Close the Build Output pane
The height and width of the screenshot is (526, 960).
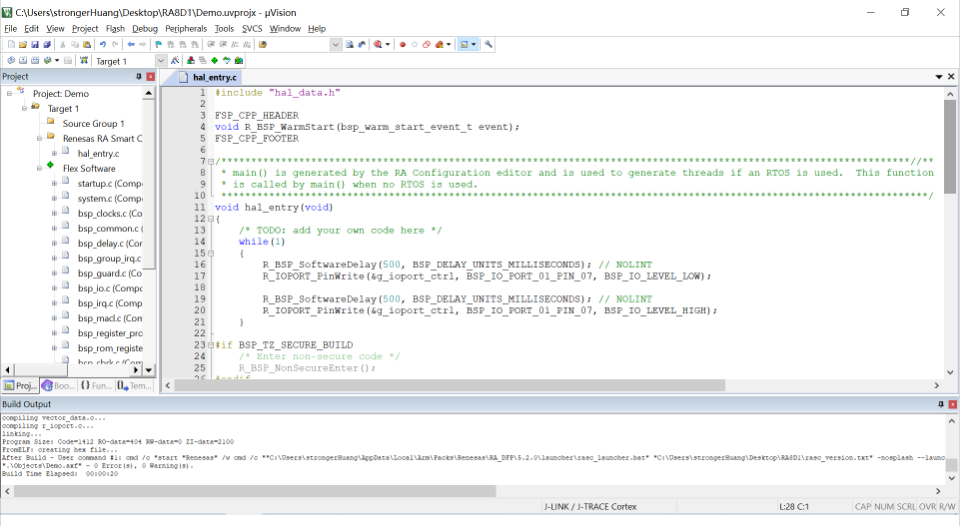953,404
